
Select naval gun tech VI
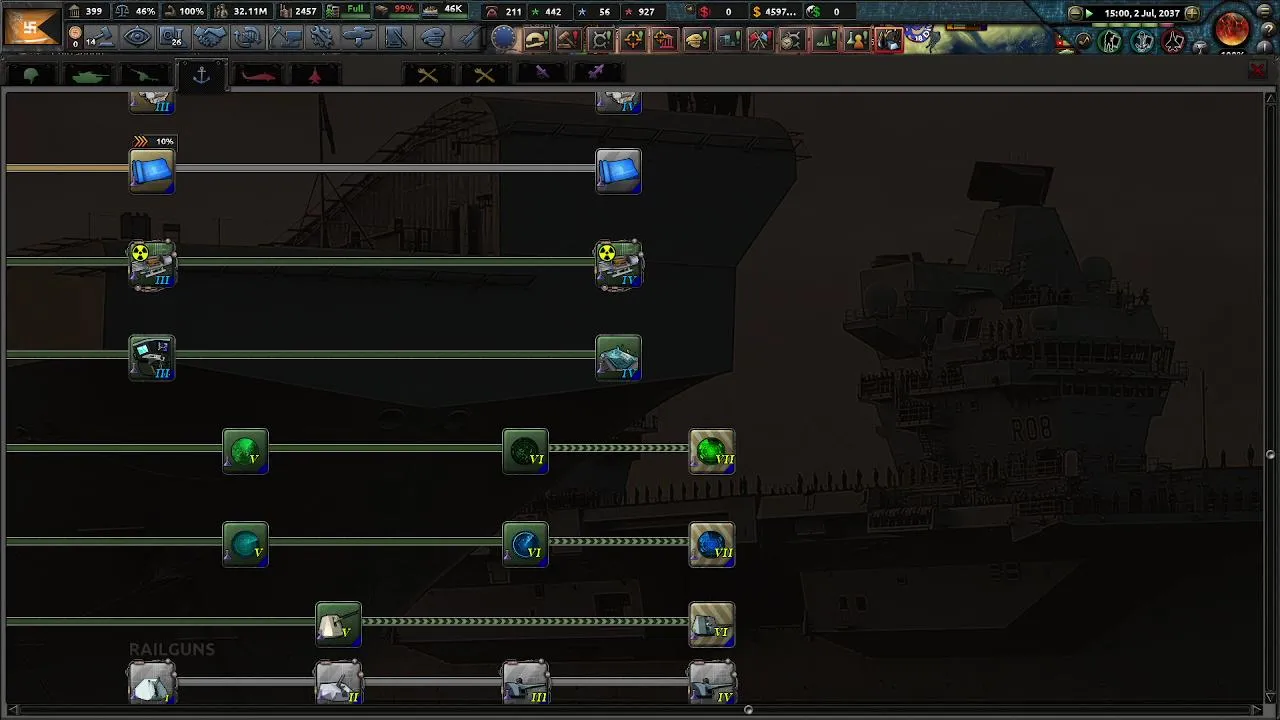coord(712,625)
